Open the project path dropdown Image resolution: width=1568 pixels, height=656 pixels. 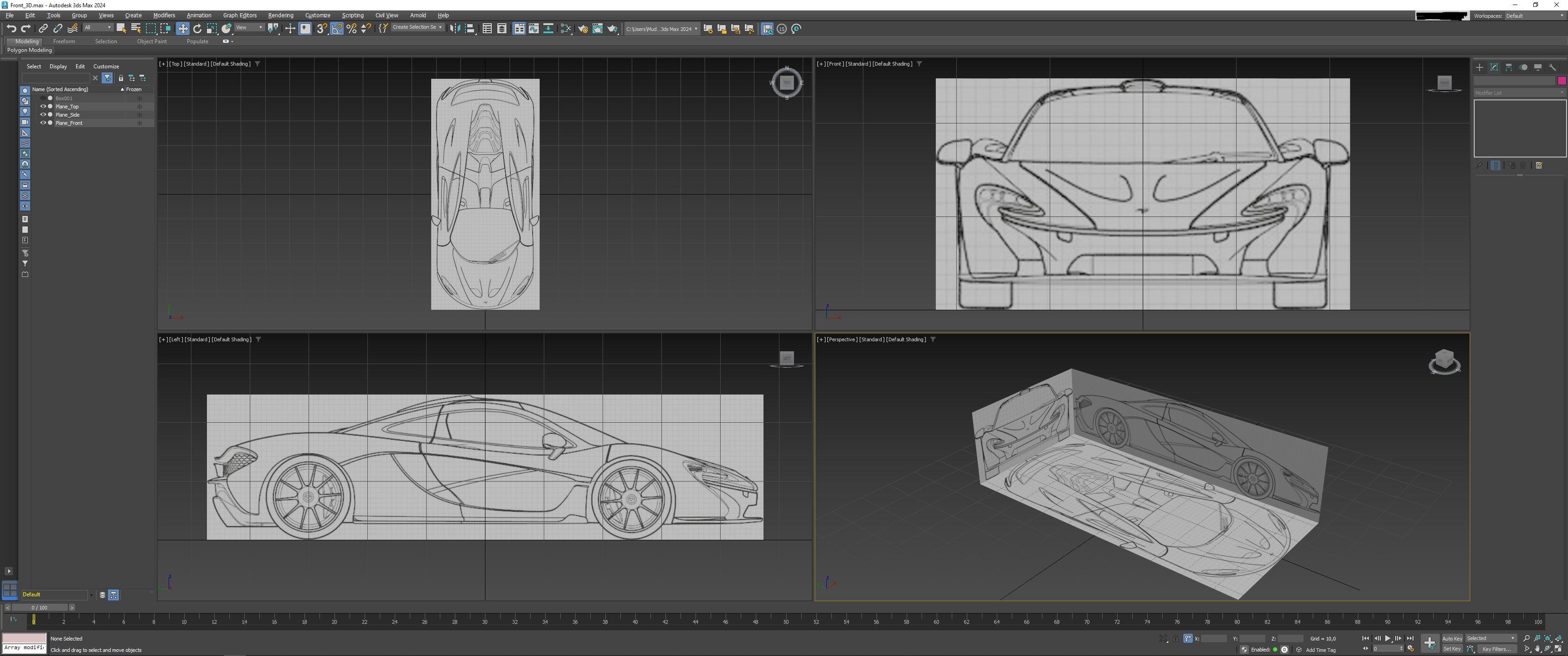[x=662, y=29]
